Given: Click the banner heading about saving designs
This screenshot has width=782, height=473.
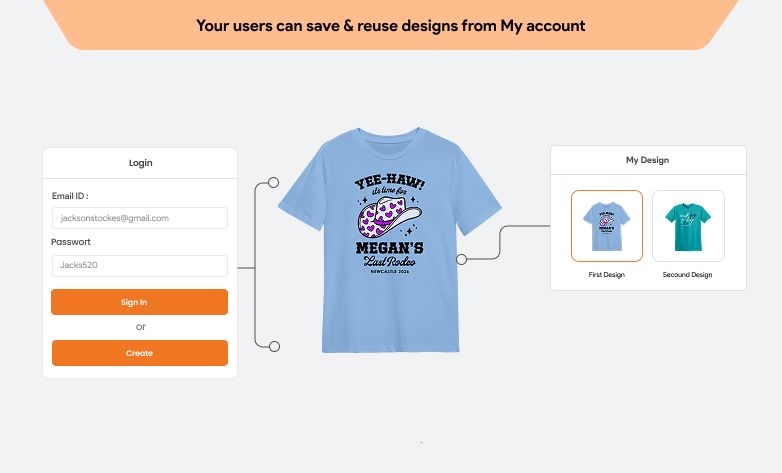Looking at the screenshot, I should click(391, 25).
